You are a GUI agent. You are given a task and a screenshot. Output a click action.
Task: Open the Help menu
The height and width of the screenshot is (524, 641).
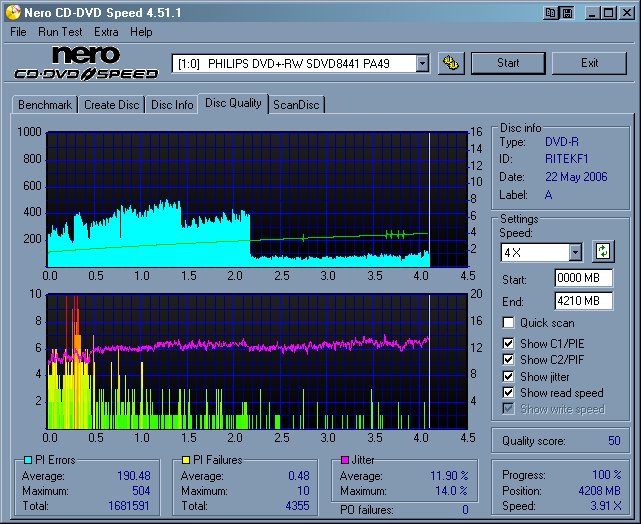tap(141, 32)
